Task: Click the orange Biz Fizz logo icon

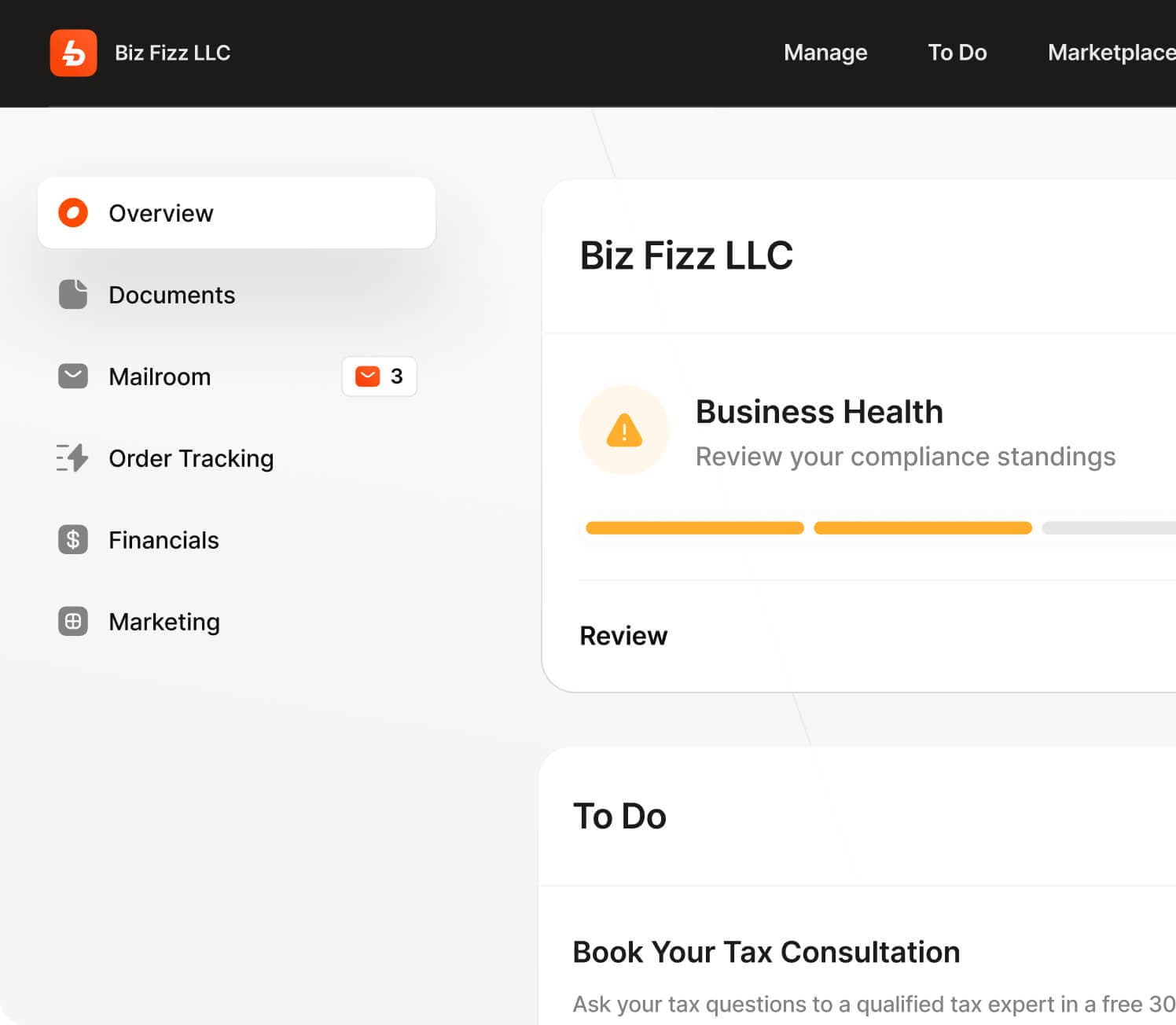Action: (73, 53)
